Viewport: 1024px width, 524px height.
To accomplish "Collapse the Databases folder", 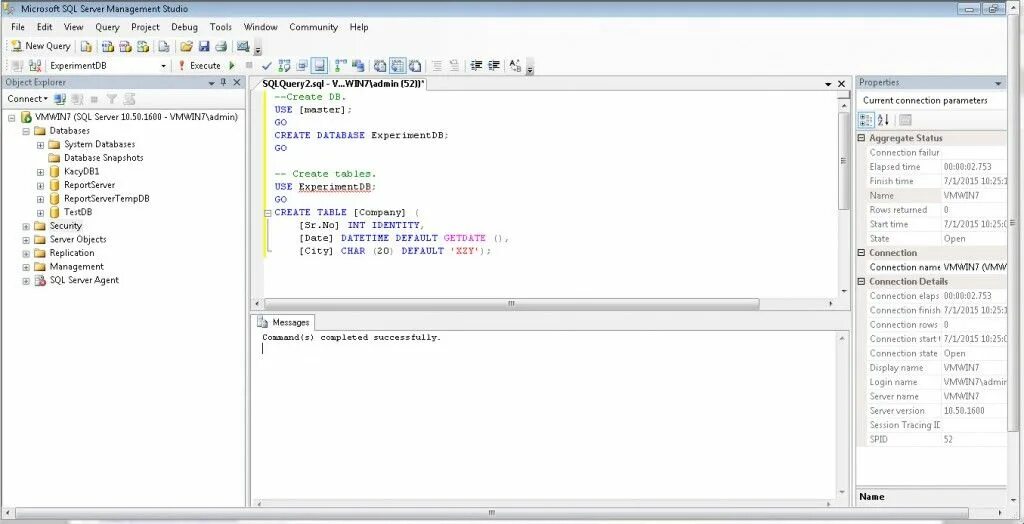I will (26, 131).
